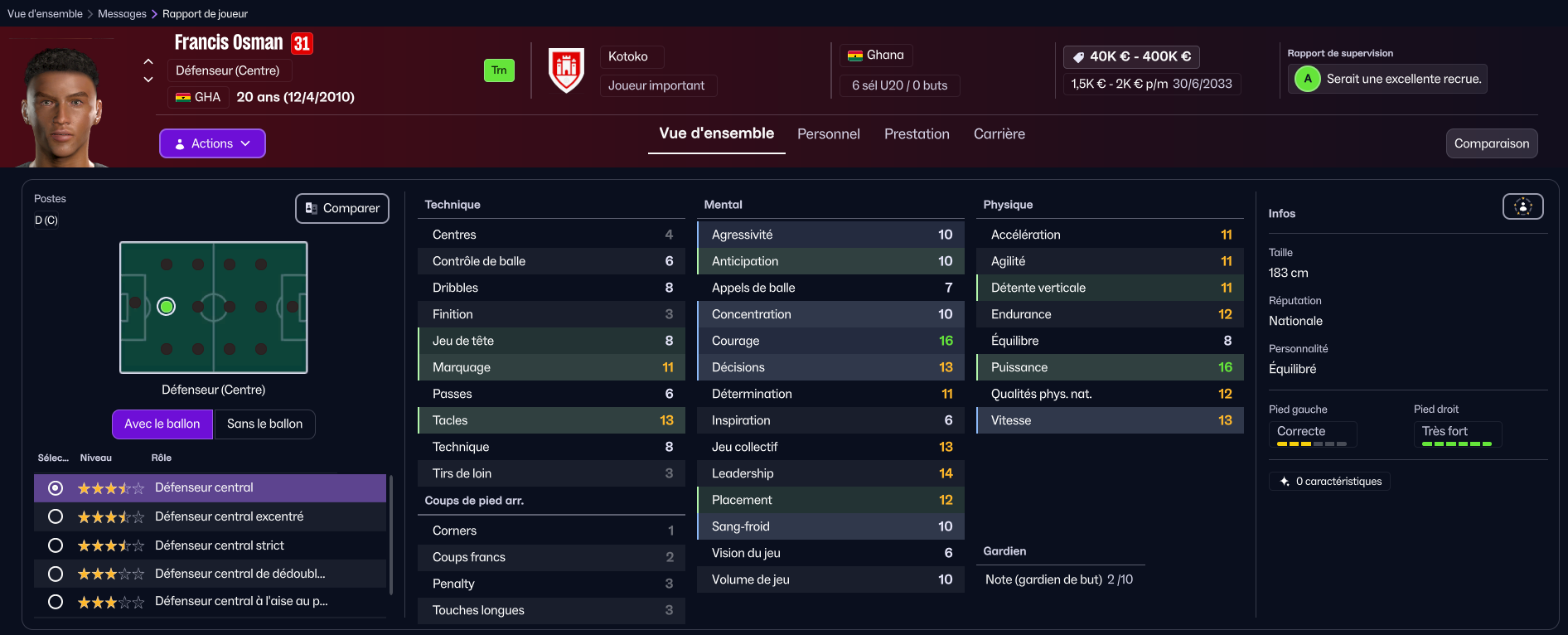Open the Actions dropdown menu
The image size is (1568, 635).
click(x=212, y=143)
